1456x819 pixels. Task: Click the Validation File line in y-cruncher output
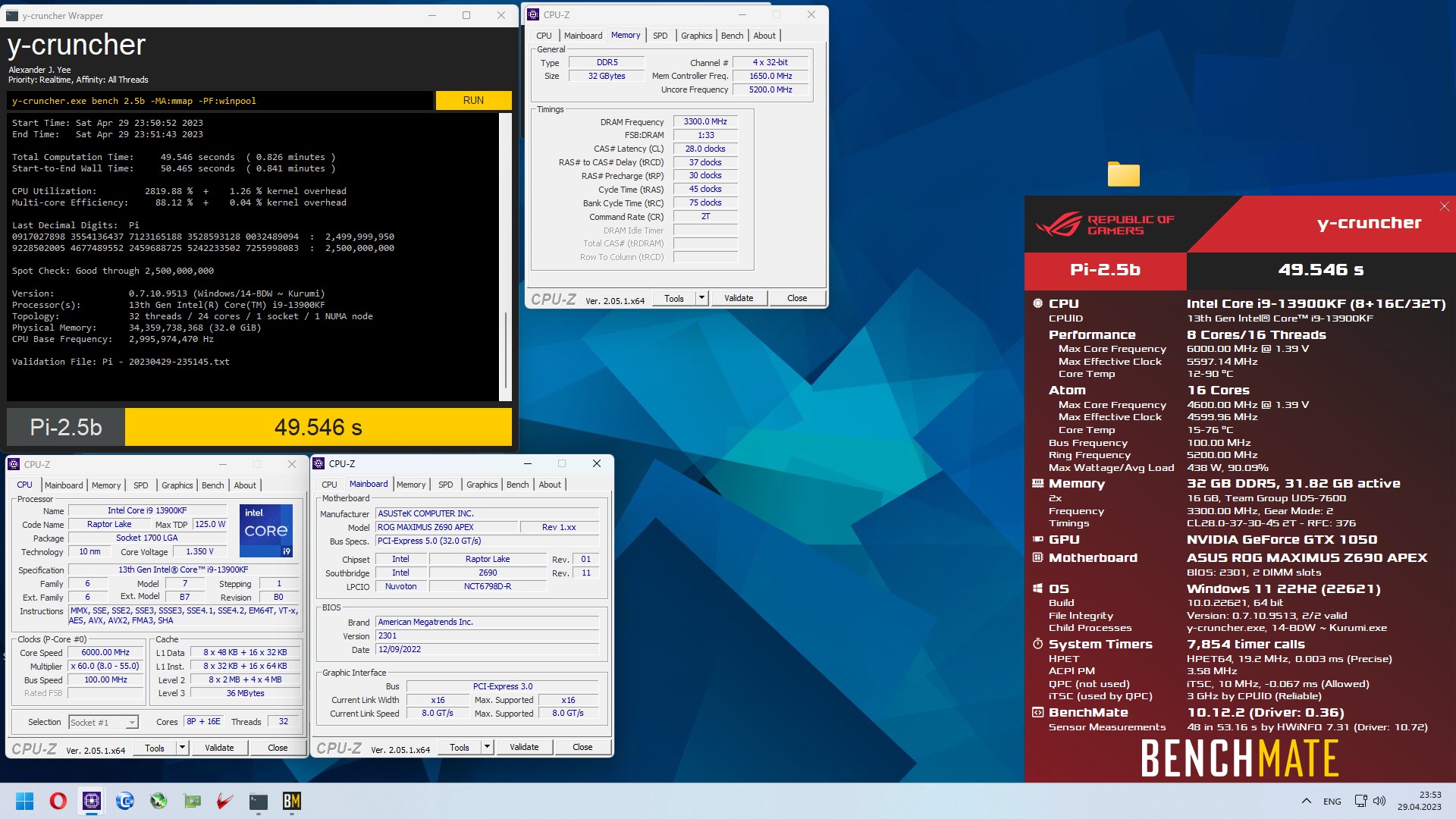point(121,362)
